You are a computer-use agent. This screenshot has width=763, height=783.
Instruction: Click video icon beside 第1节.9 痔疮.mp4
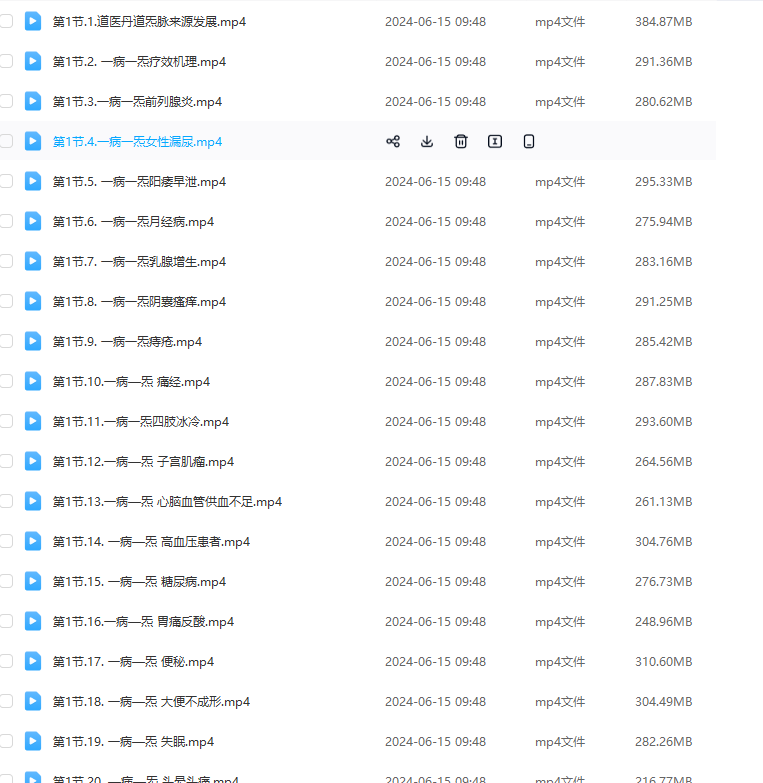pos(33,341)
